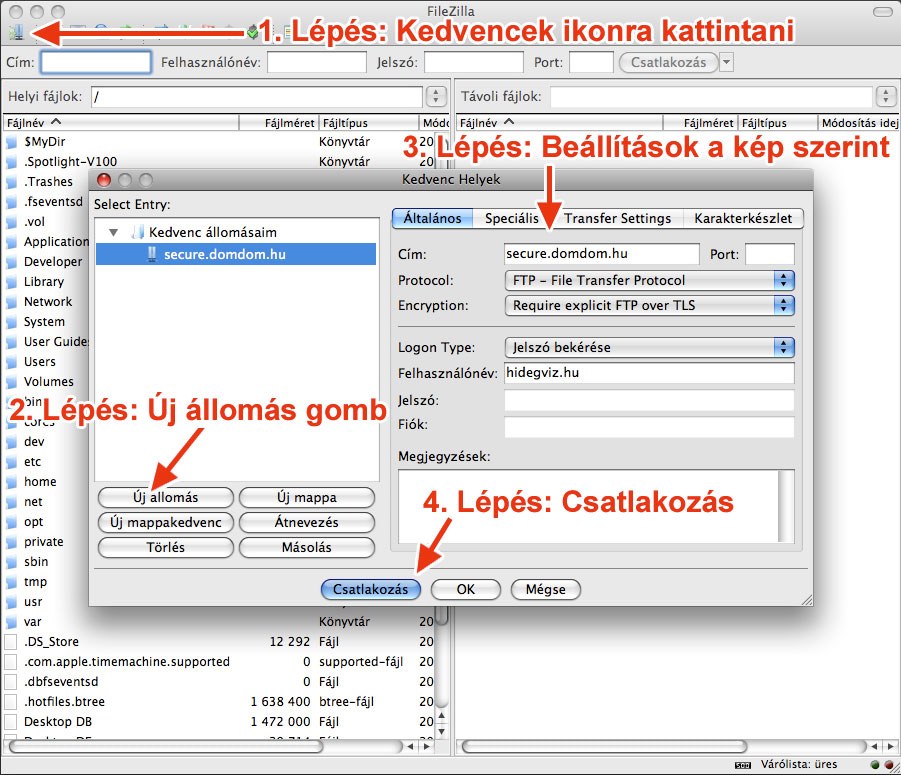Collapse the Kedvenc állomásaim tree node

(114, 233)
